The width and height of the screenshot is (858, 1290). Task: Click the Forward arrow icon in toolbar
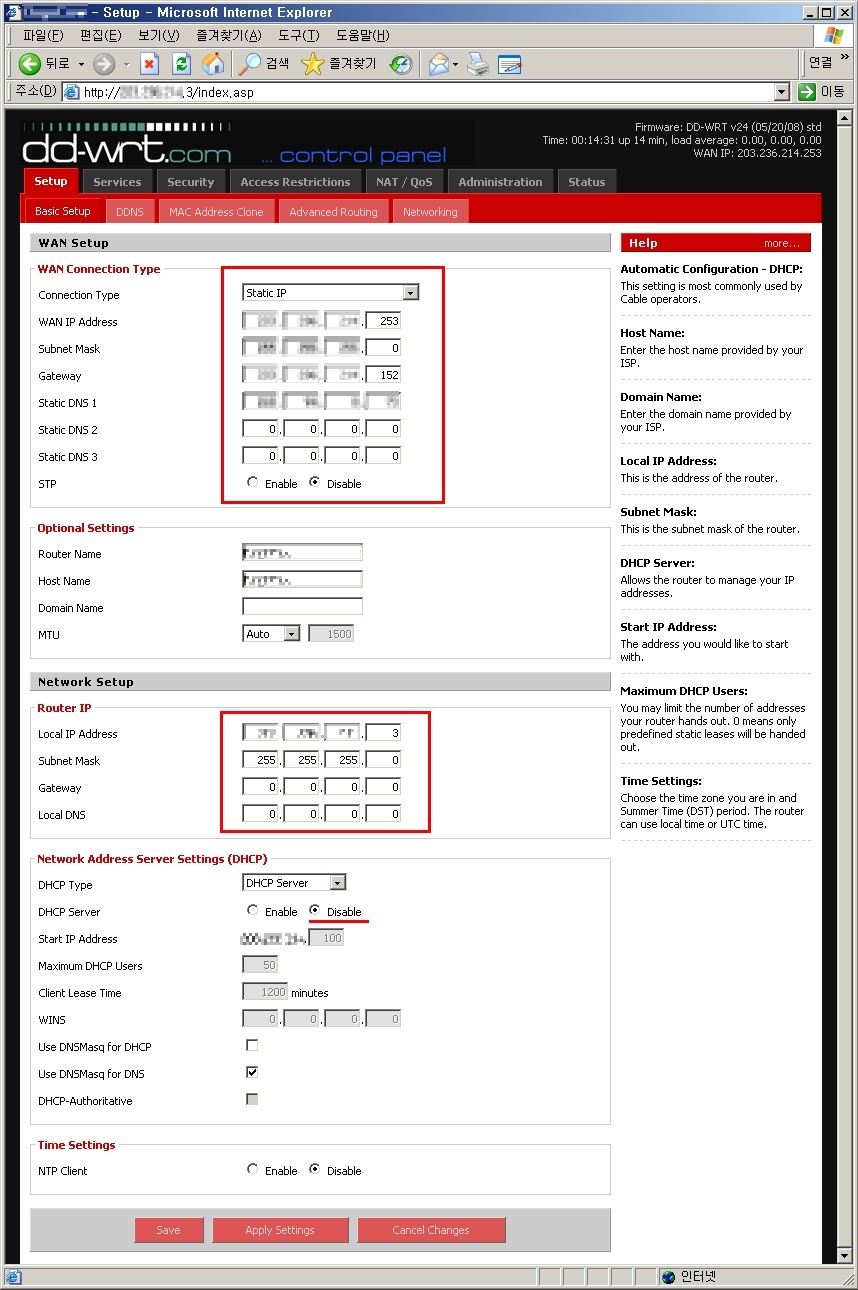click(104, 64)
